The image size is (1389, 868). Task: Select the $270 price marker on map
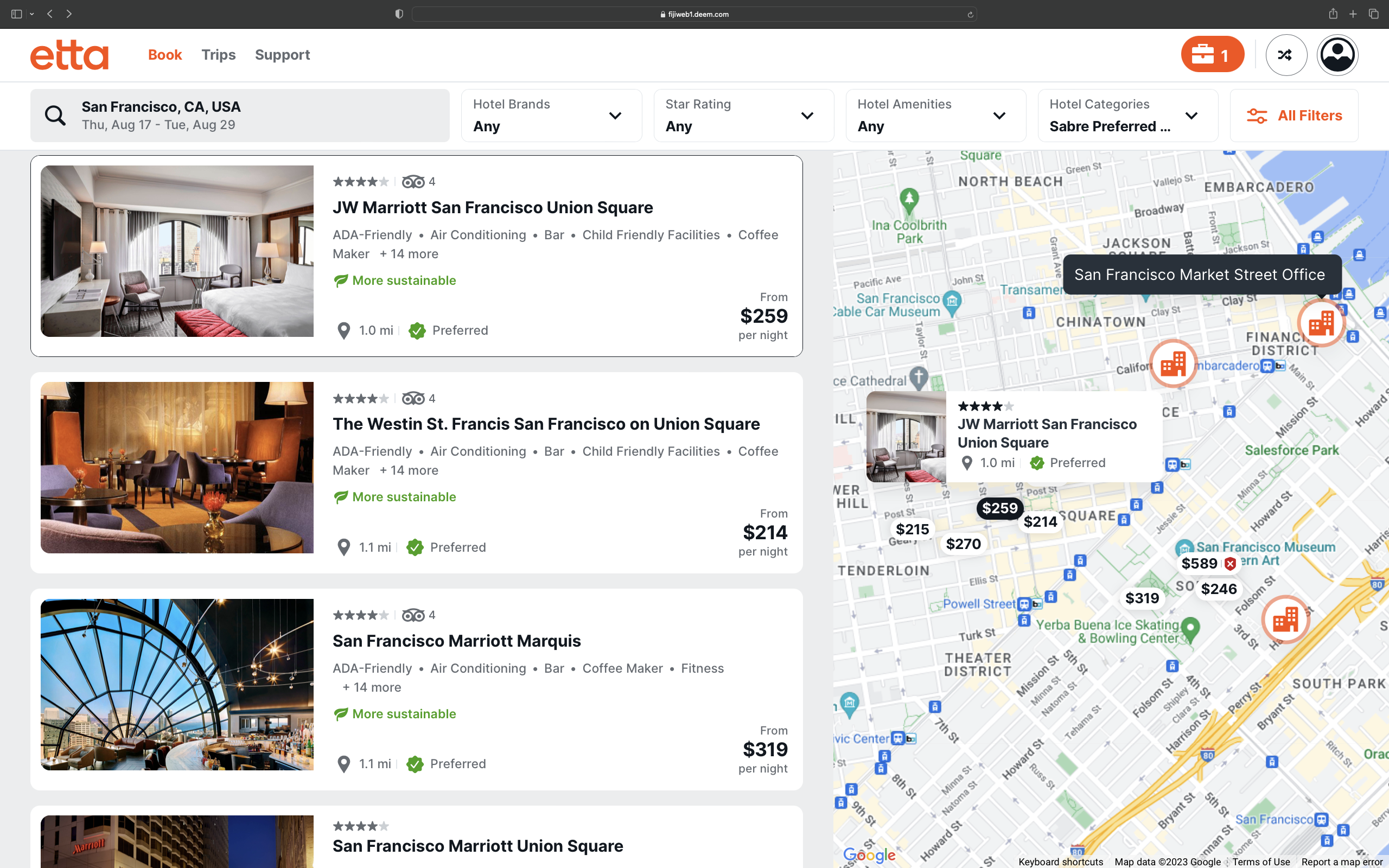tap(963, 544)
